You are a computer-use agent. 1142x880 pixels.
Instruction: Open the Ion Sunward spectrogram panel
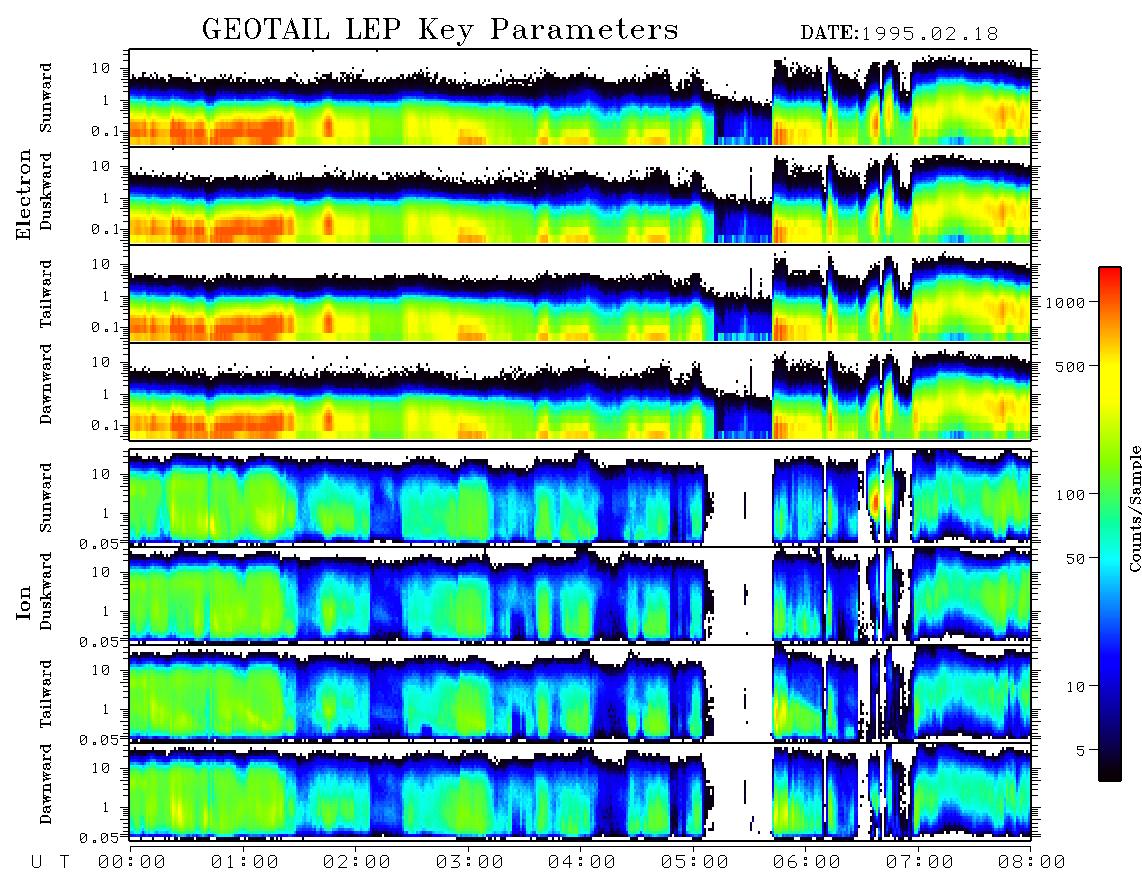click(580, 497)
